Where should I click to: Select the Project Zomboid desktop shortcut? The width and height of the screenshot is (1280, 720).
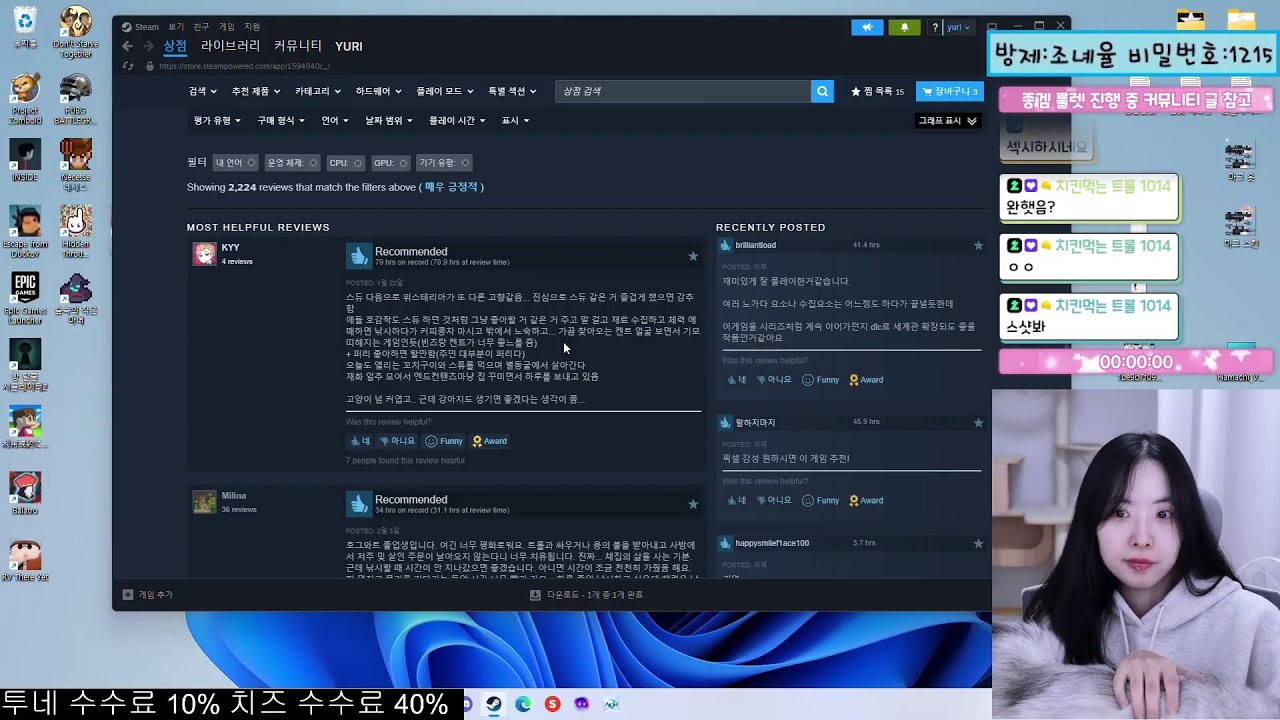25,98
